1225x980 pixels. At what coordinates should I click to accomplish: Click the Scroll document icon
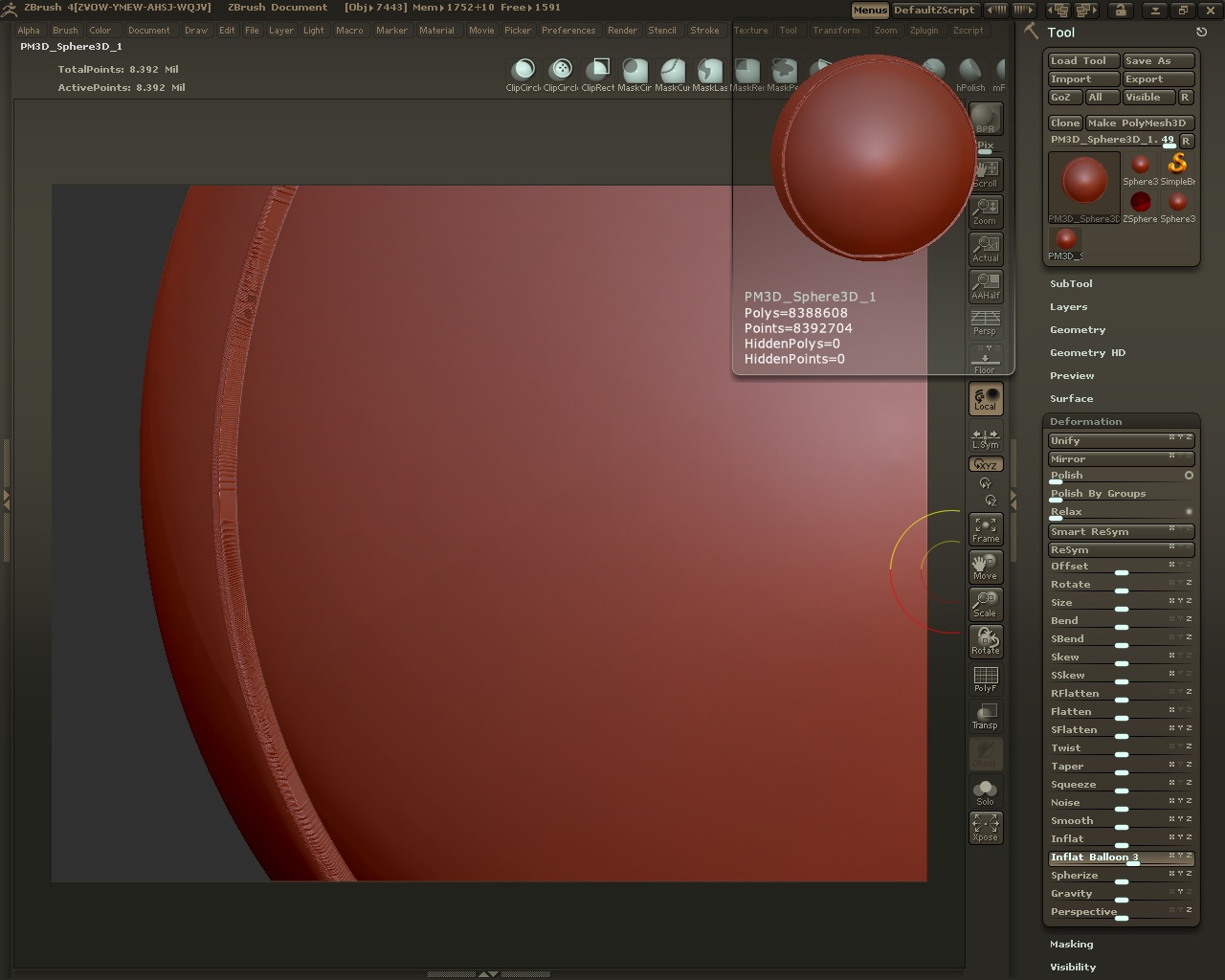tap(985, 174)
